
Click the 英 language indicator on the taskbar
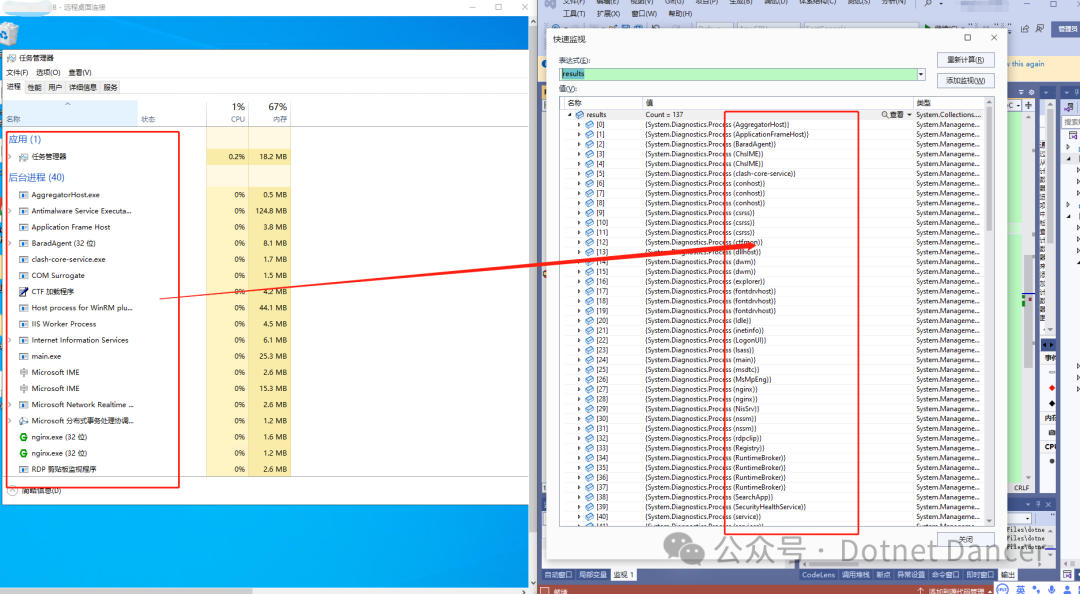(x=1021, y=589)
